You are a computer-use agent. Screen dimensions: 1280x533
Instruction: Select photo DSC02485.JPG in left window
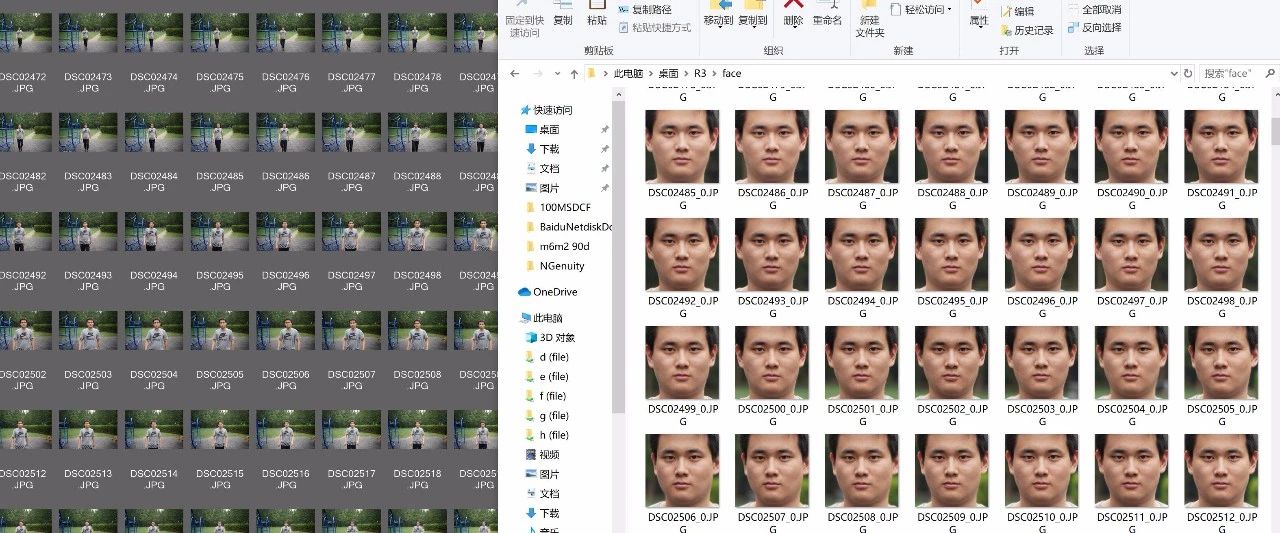point(220,132)
